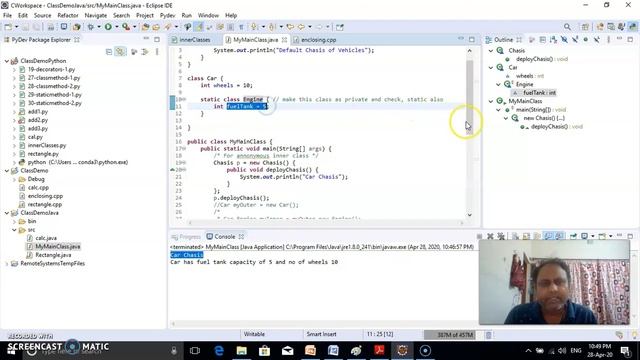Viewport: 640px width, 360px height.
Task: Click the Run Last external tool icon
Action: pyautogui.click(x=126, y=27)
